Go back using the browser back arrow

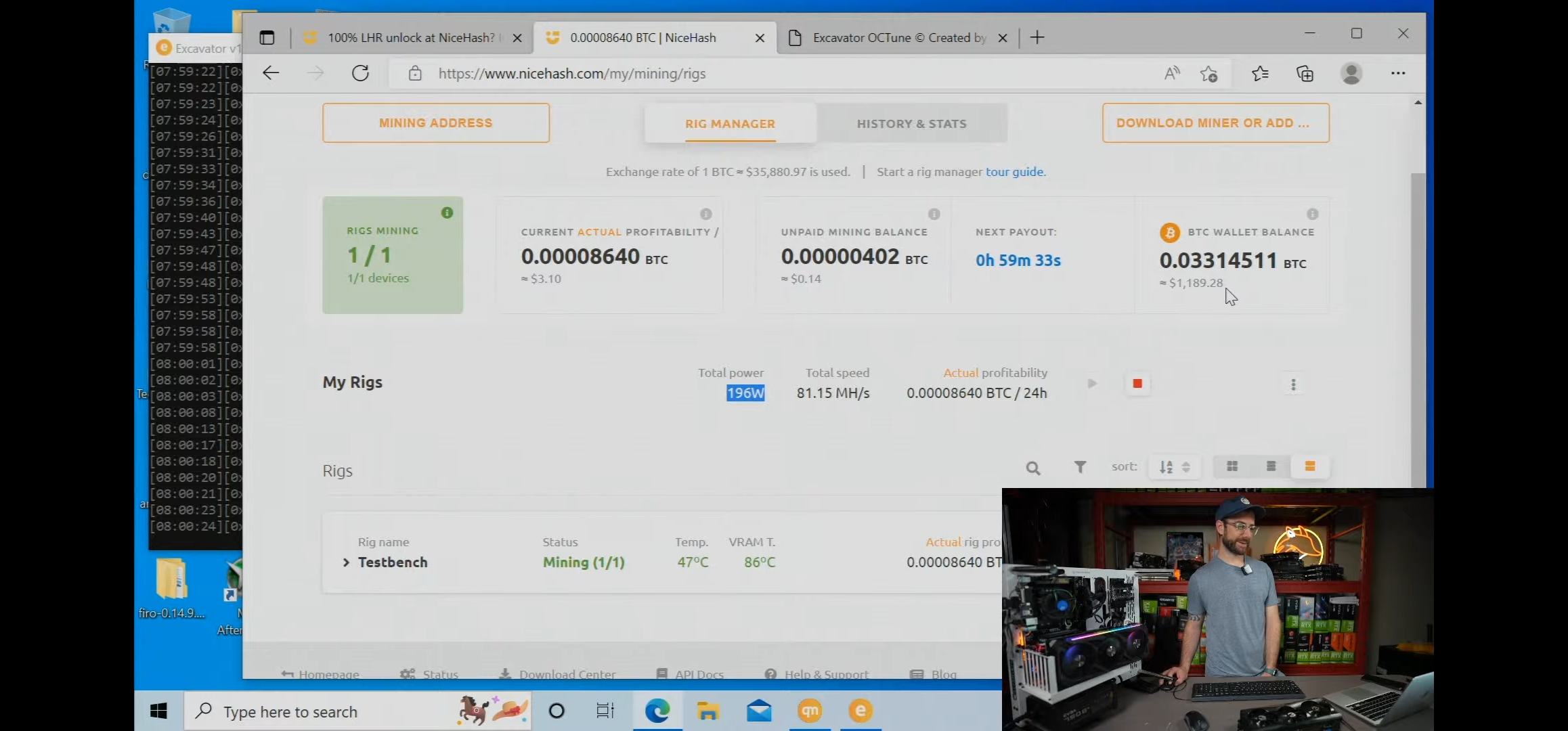point(271,73)
